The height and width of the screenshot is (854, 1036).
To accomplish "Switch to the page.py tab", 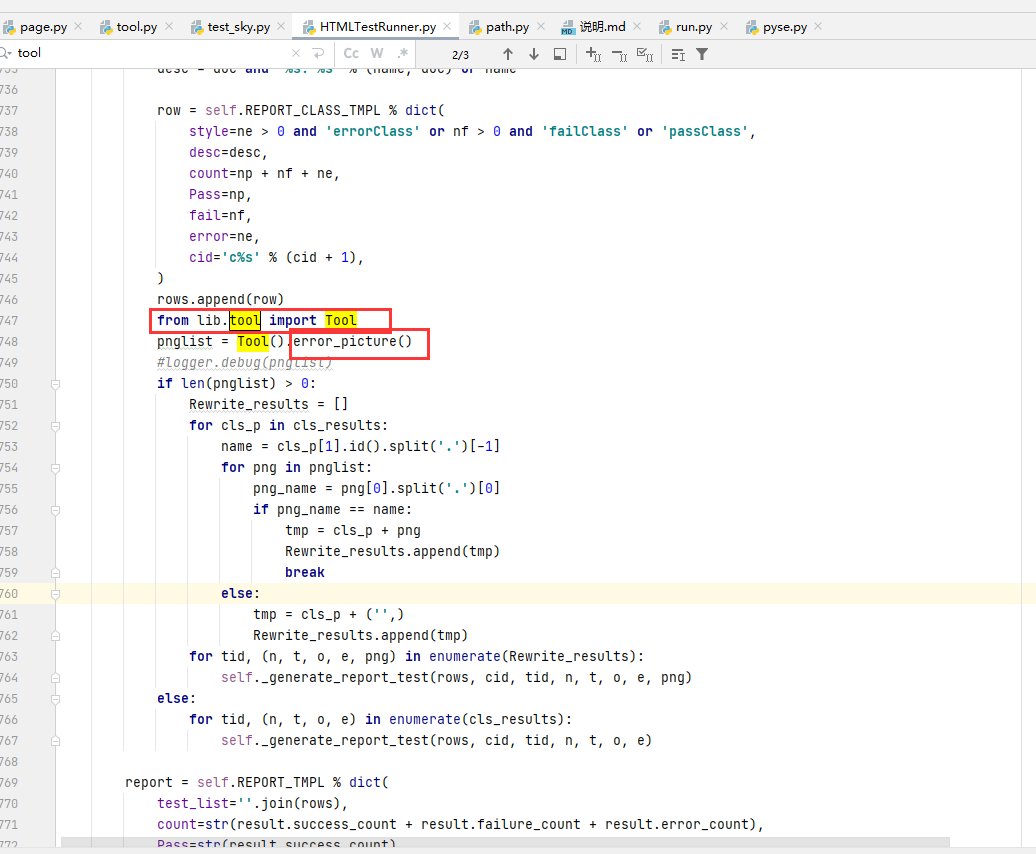I will pos(43,26).
